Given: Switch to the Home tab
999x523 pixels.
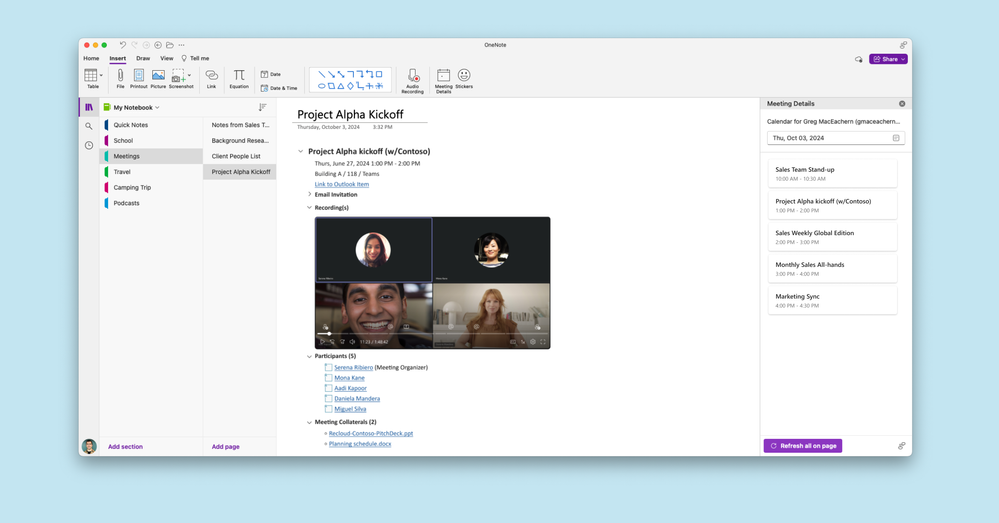Looking at the screenshot, I should (x=91, y=58).
